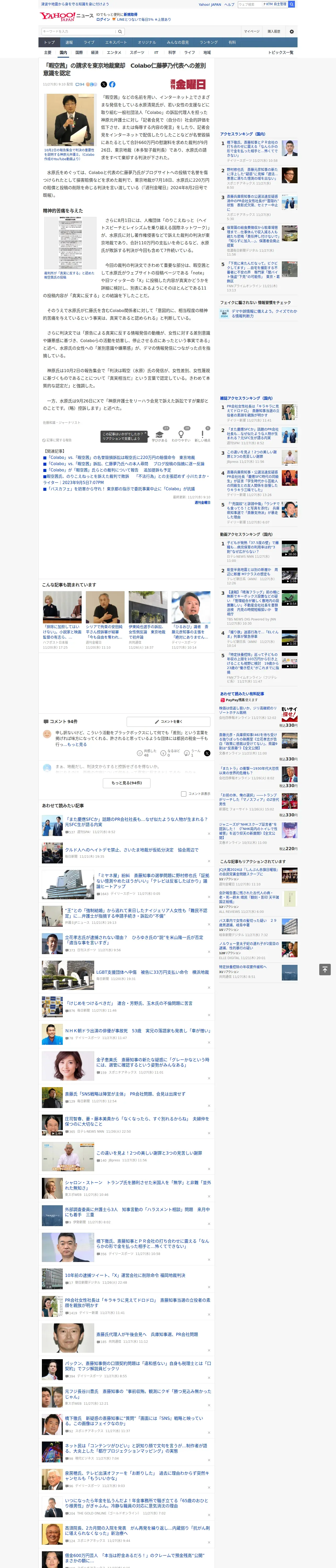
Task: Open 購入履歴 link
Action: click(274, 31)
